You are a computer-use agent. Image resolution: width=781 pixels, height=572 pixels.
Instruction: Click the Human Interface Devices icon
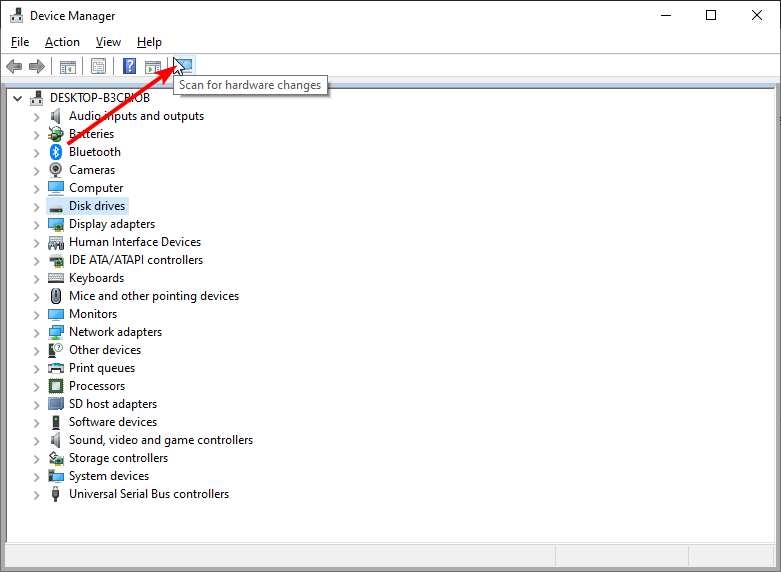pyautogui.click(x=56, y=242)
